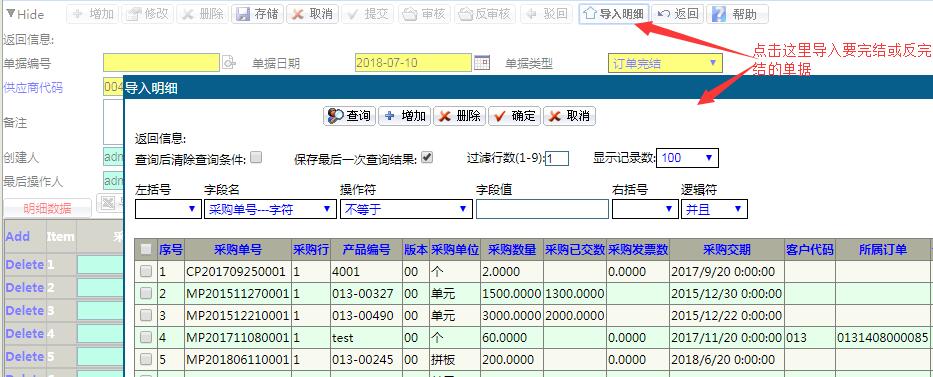Click cell 0131408000085 in 所属订单 column
933x377 pixels.
click(x=882, y=338)
